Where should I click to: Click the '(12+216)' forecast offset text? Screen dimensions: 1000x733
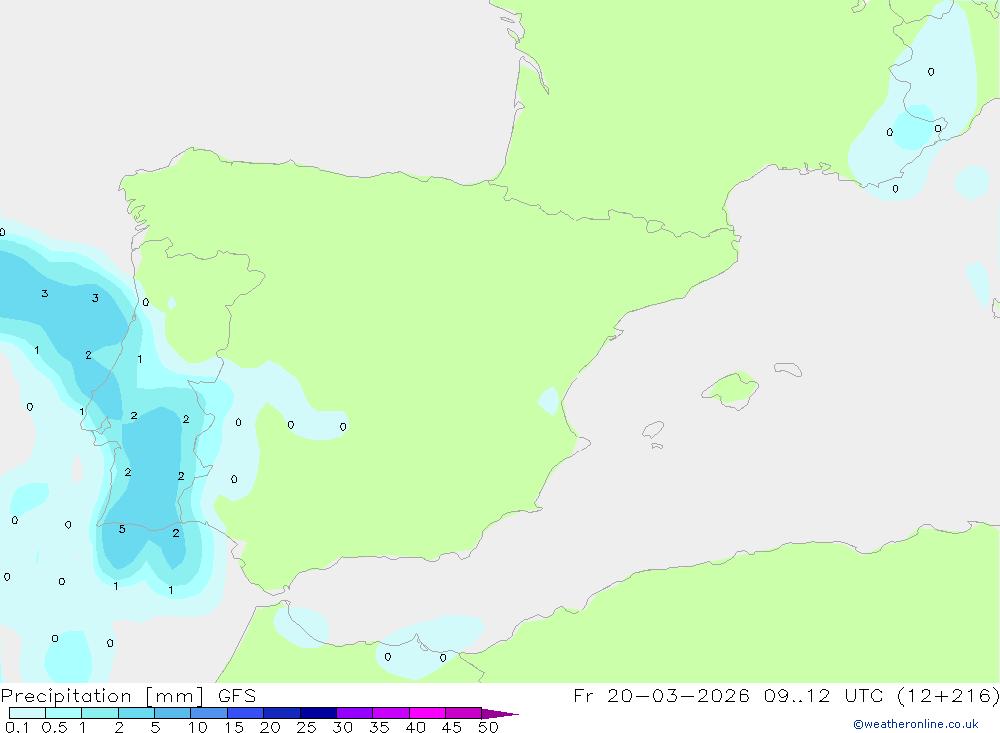point(948,696)
